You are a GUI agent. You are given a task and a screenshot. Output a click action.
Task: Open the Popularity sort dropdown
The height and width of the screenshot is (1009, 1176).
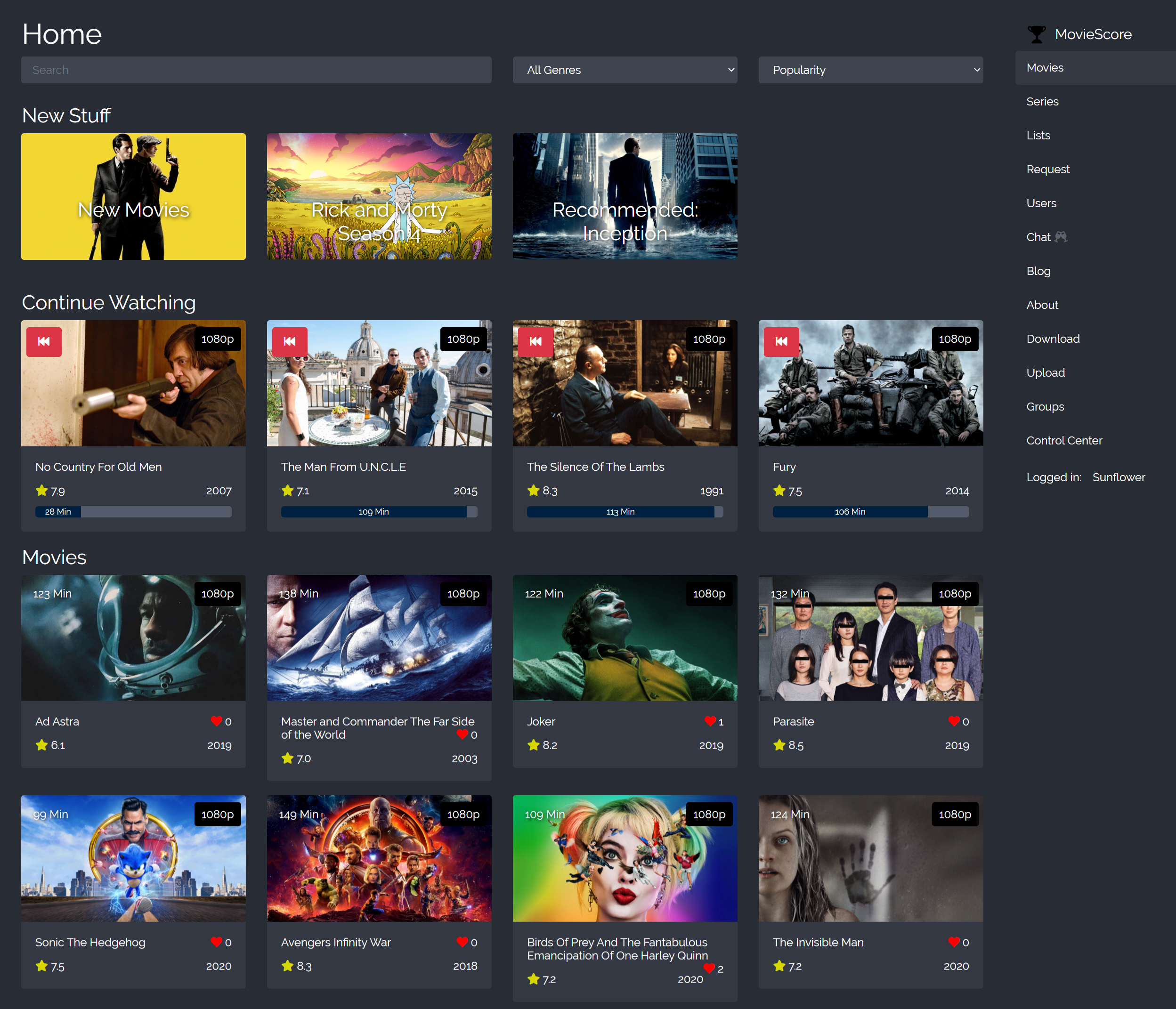(x=871, y=70)
